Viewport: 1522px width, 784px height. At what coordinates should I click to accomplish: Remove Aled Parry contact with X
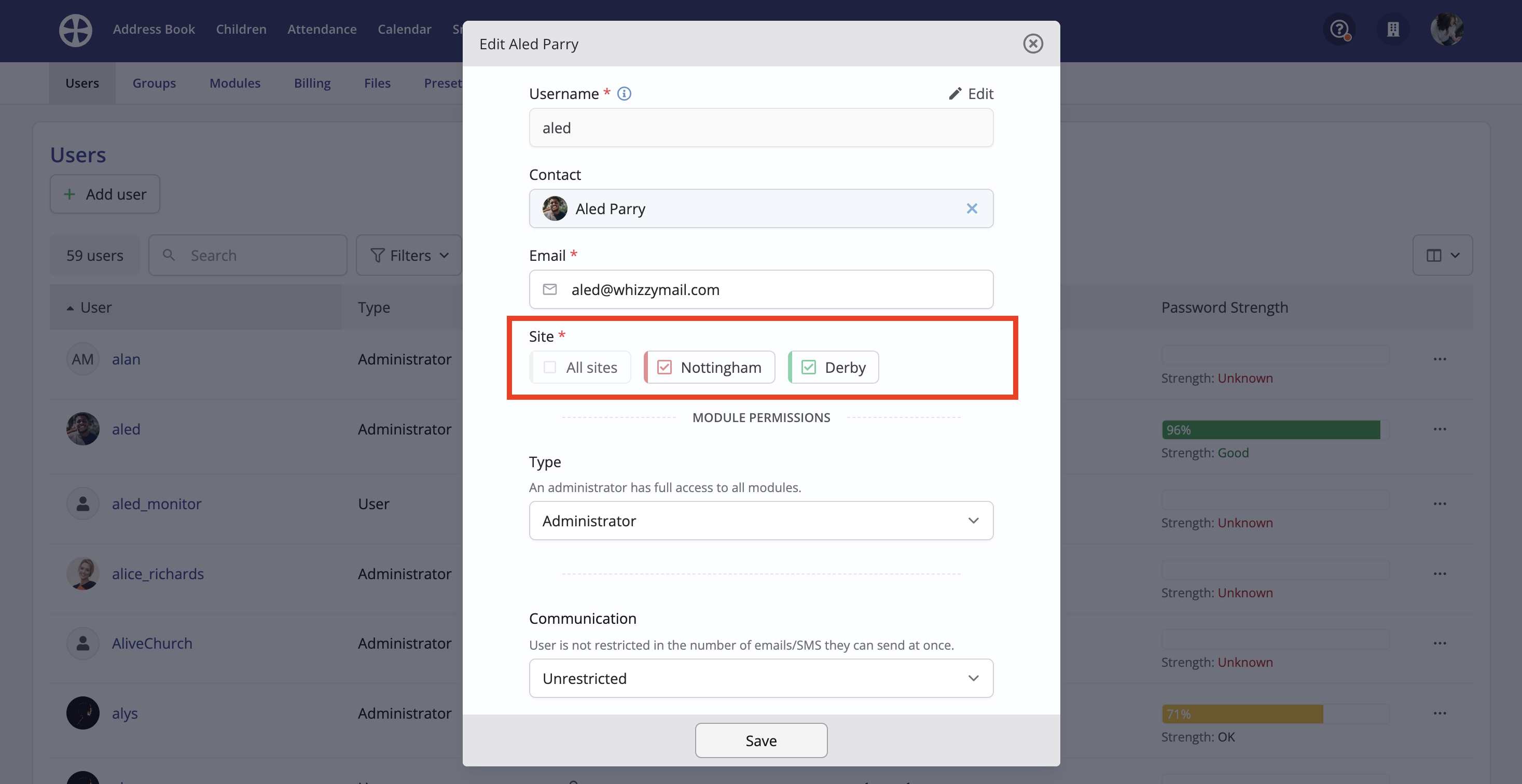(971, 208)
